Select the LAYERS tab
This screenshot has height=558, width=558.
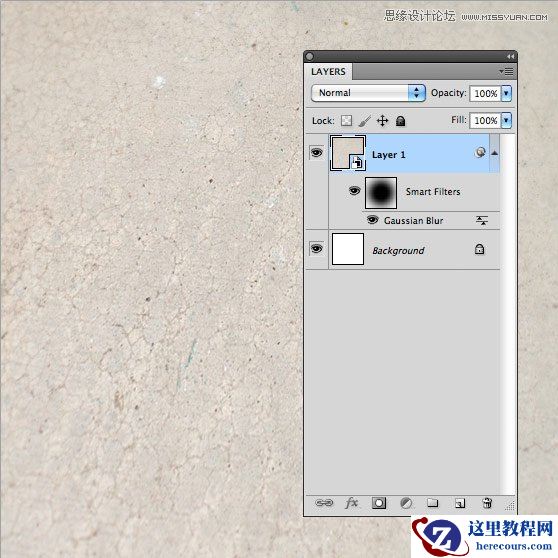(x=328, y=72)
